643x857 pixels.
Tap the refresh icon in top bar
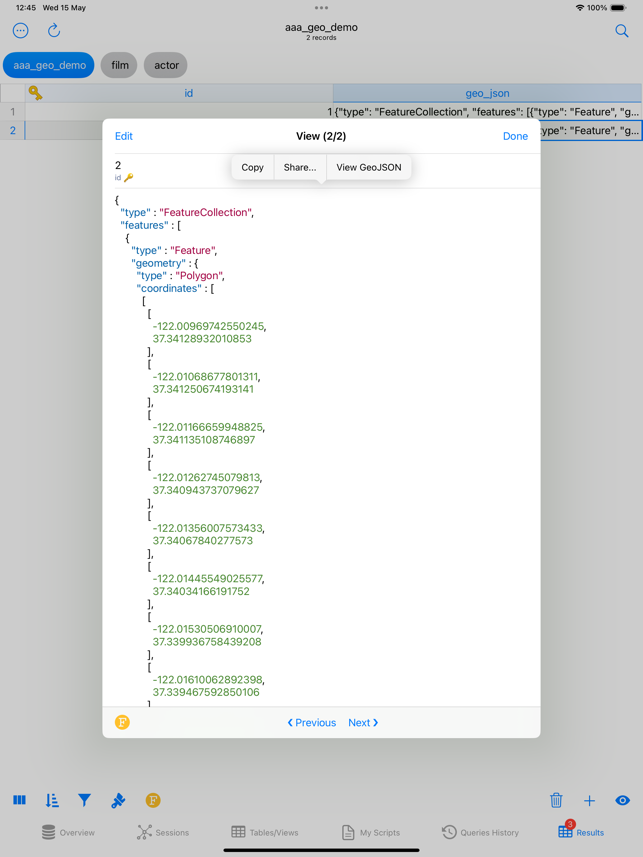click(54, 31)
